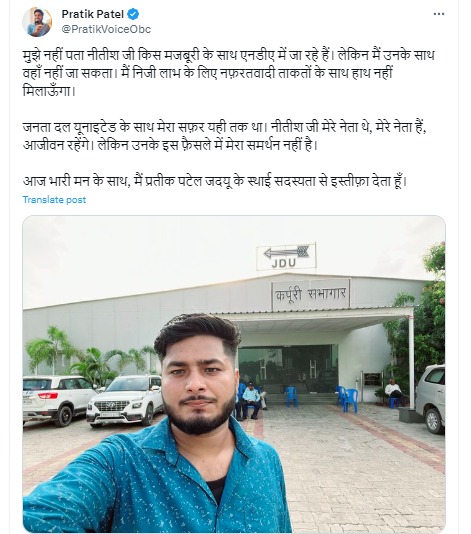471x534 pixels.
Task: Click the silver van at photo edge
Action: (430, 398)
